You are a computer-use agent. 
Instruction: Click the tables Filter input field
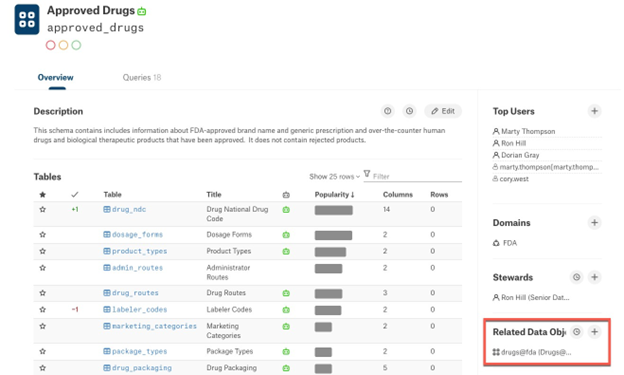[x=413, y=176]
